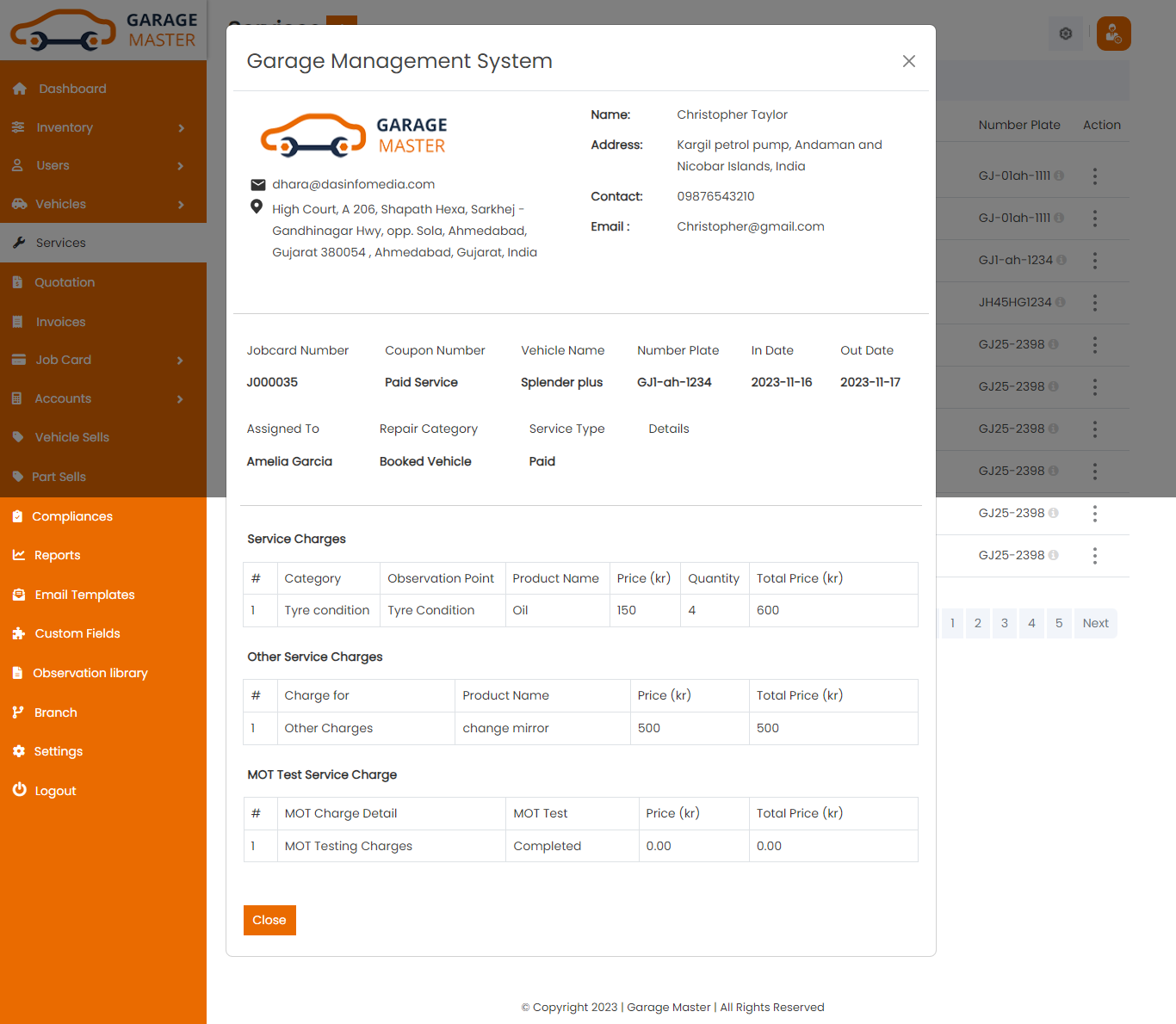This screenshot has height=1024, width=1176.
Task: Expand the Accounts submenu chevron
Action: coord(181,399)
